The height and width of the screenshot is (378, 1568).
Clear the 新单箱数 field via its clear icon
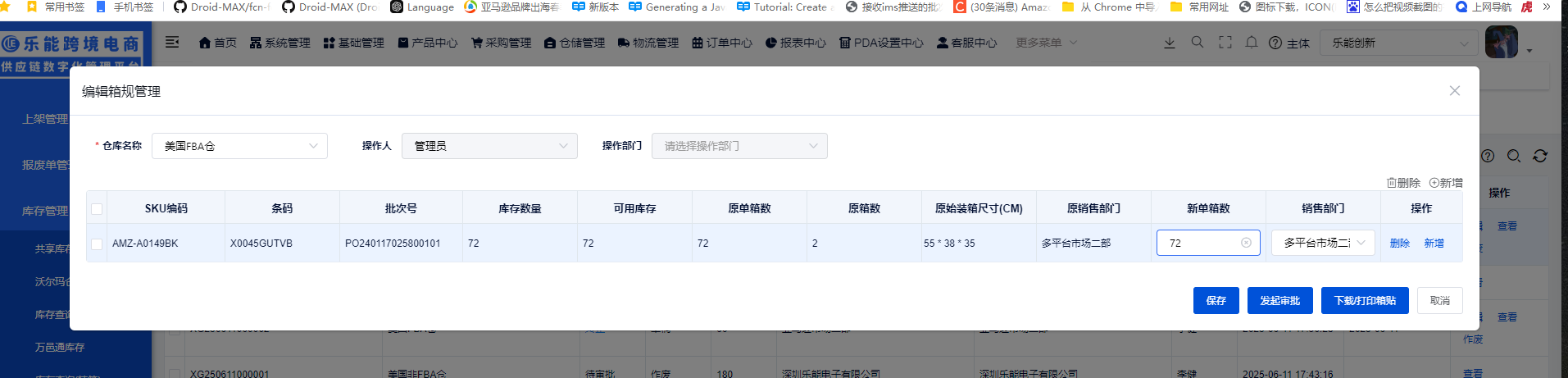[1246, 243]
